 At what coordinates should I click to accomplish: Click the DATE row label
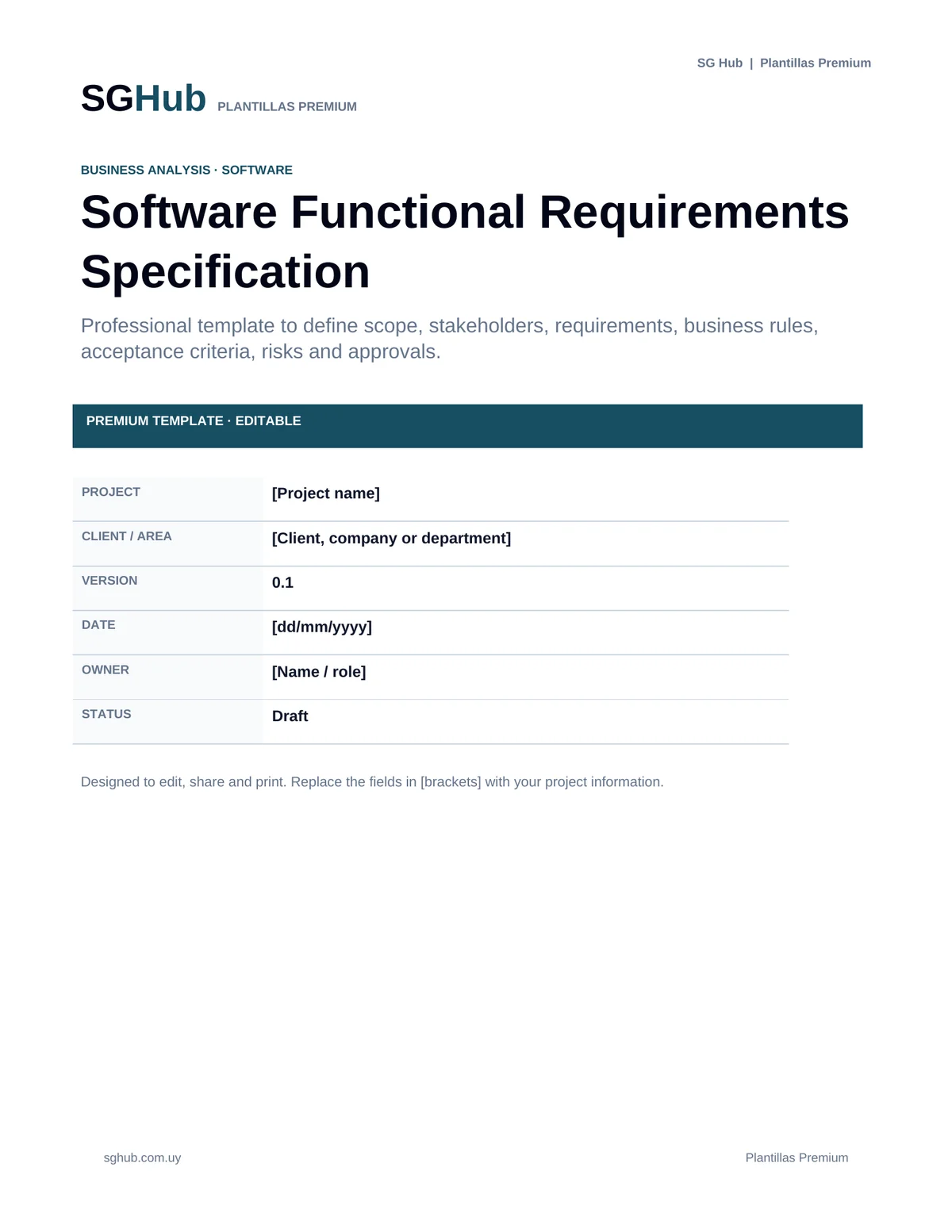pos(98,625)
